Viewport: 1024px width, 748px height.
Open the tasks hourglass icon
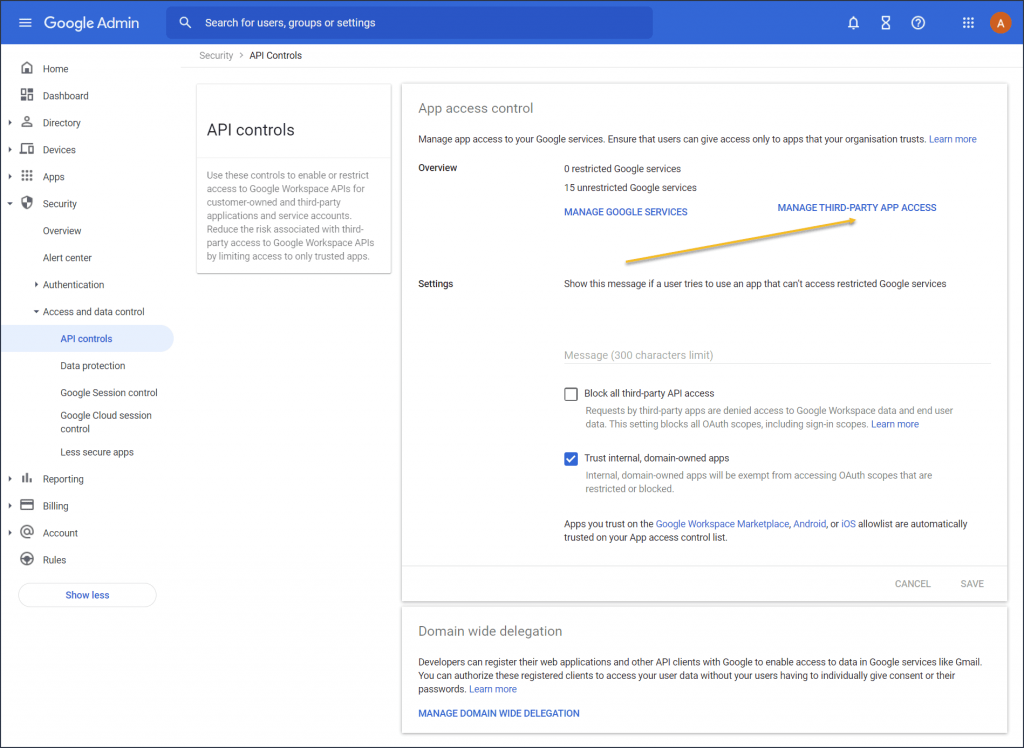(x=886, y=23)
